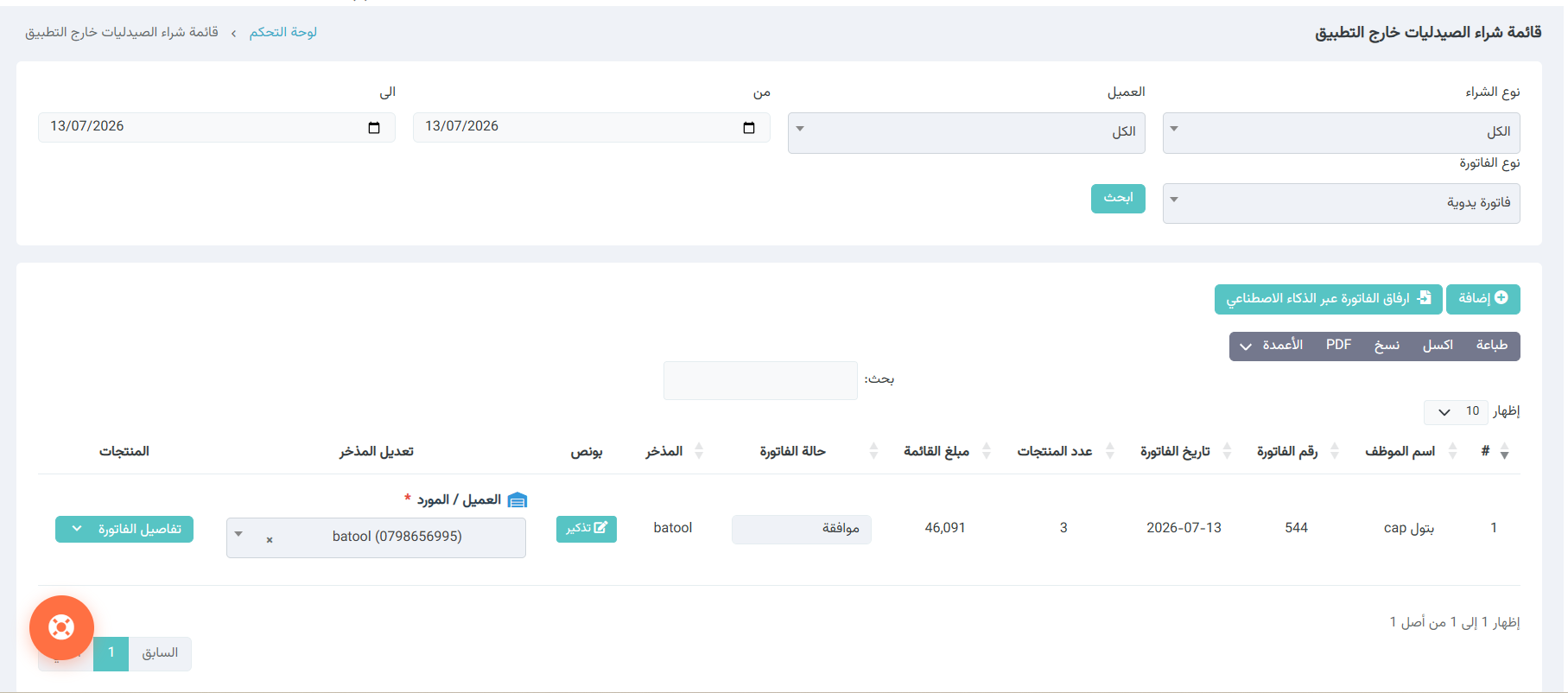This screenshot has width=1568, height=693.
Task: Sort by رقم الفاتورة column arrows
Action: coord(1335,451)
